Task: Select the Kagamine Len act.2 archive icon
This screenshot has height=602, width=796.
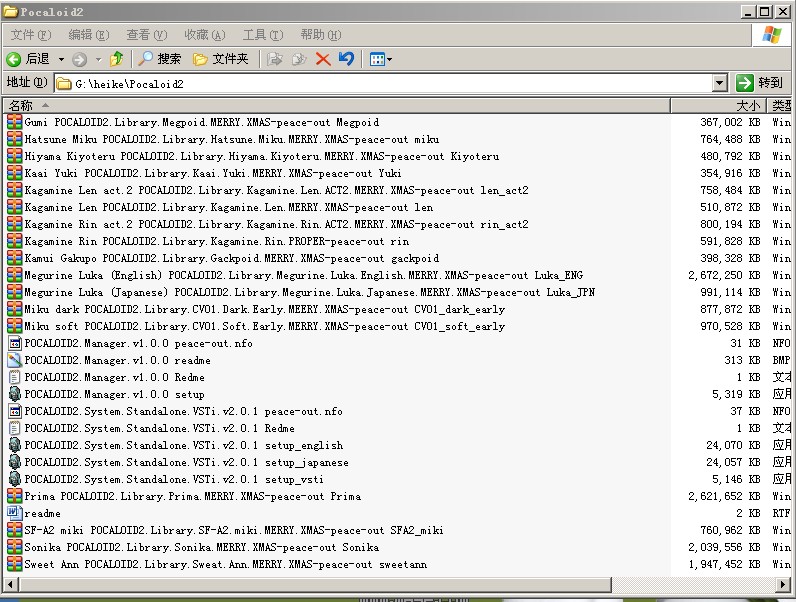Action: point(15,190)
